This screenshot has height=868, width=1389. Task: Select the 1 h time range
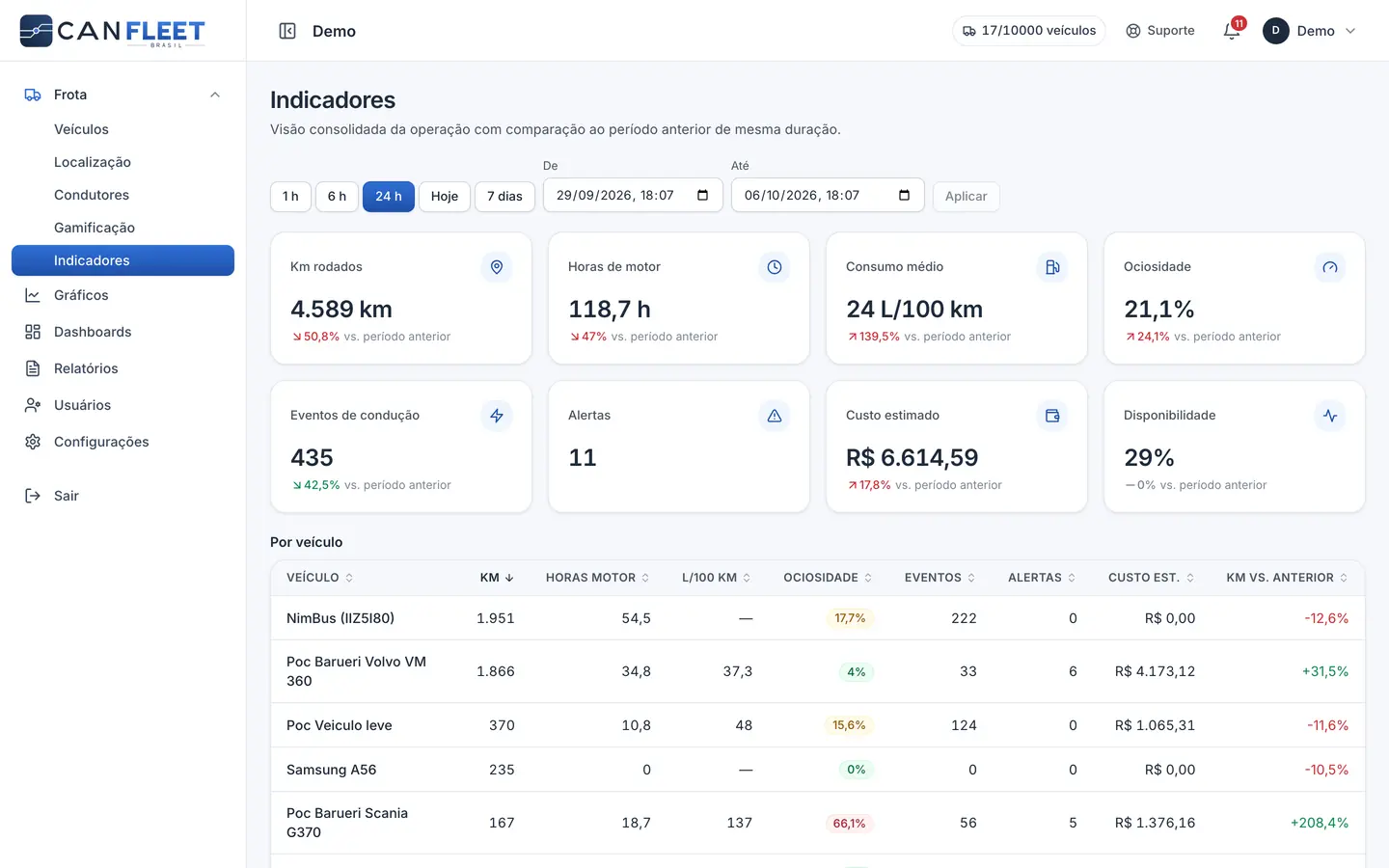click(290, 197)
